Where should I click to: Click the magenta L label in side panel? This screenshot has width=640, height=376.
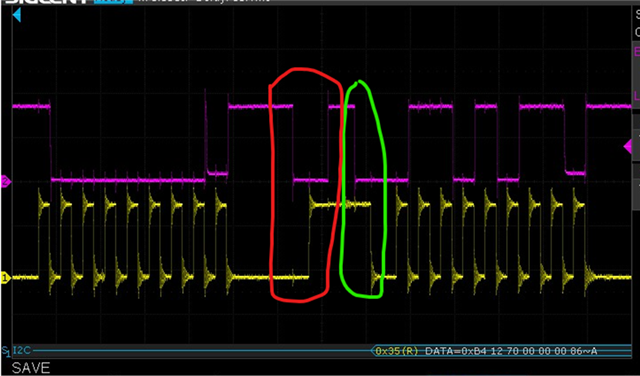point(636,96)
